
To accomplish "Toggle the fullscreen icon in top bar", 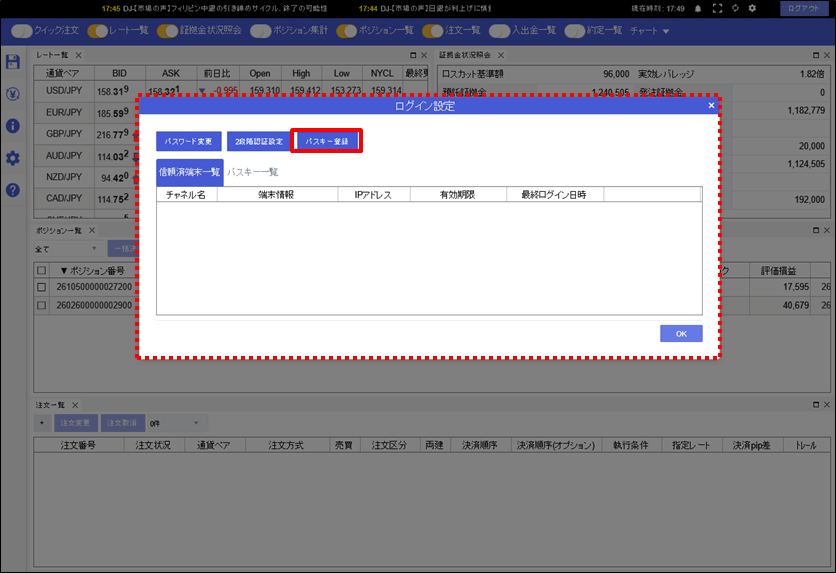I will pyautogui.click(x=718, y=9).
